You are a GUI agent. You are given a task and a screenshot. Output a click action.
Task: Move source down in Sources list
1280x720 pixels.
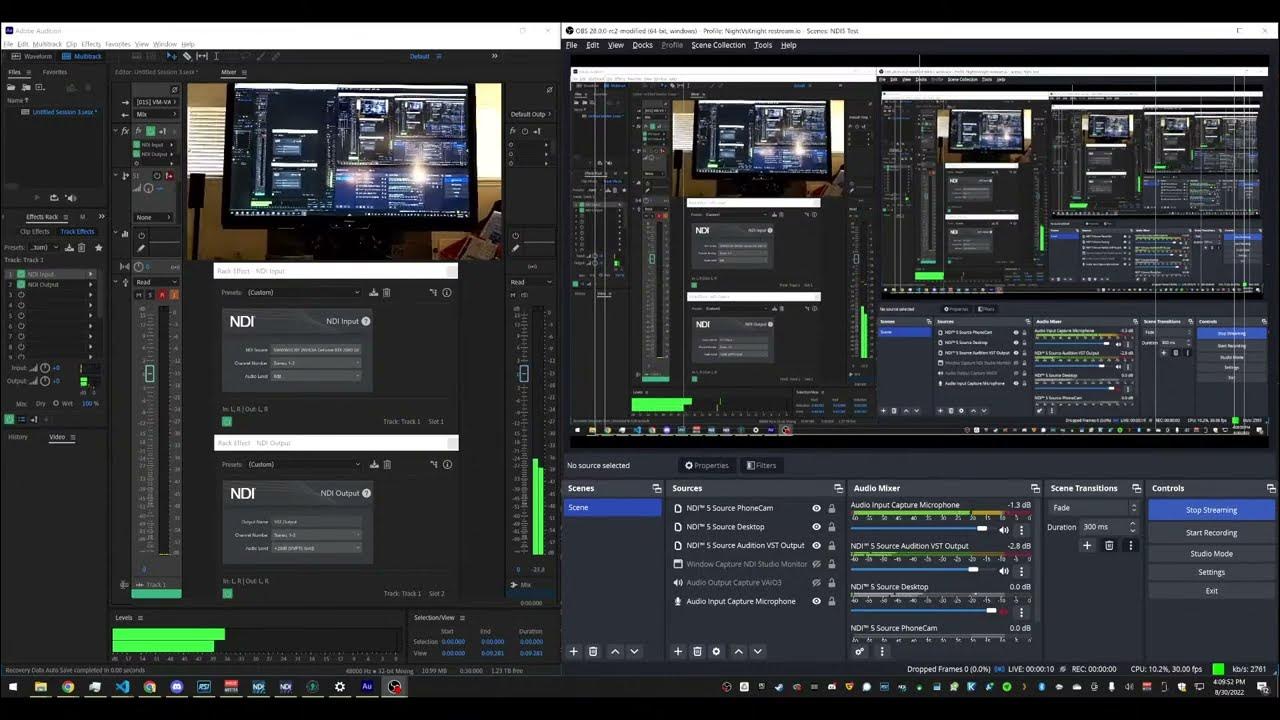[757, 651]
